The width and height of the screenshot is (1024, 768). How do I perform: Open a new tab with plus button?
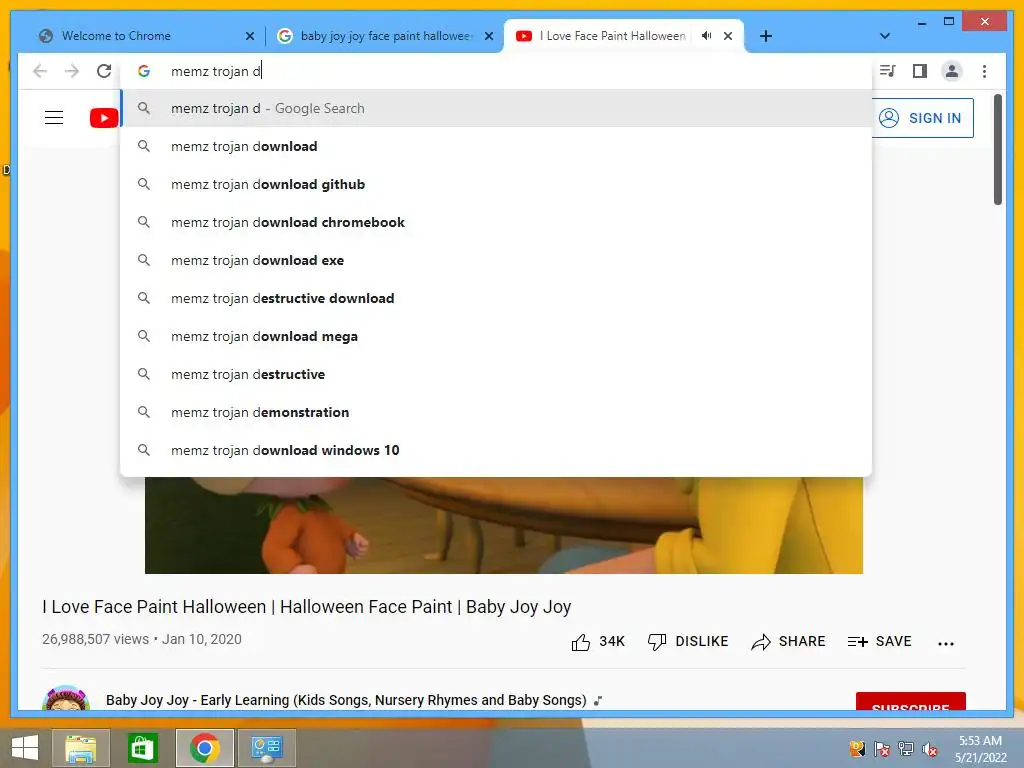pyautogui.click(x=766, y=36)
